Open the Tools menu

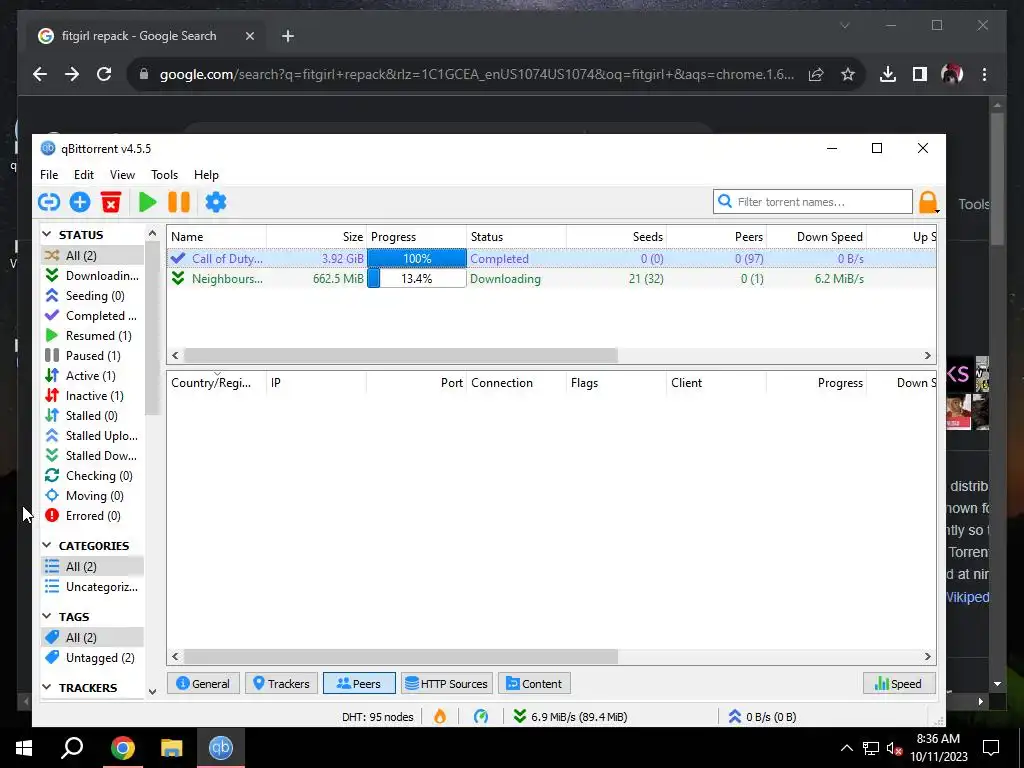point(165,175)
